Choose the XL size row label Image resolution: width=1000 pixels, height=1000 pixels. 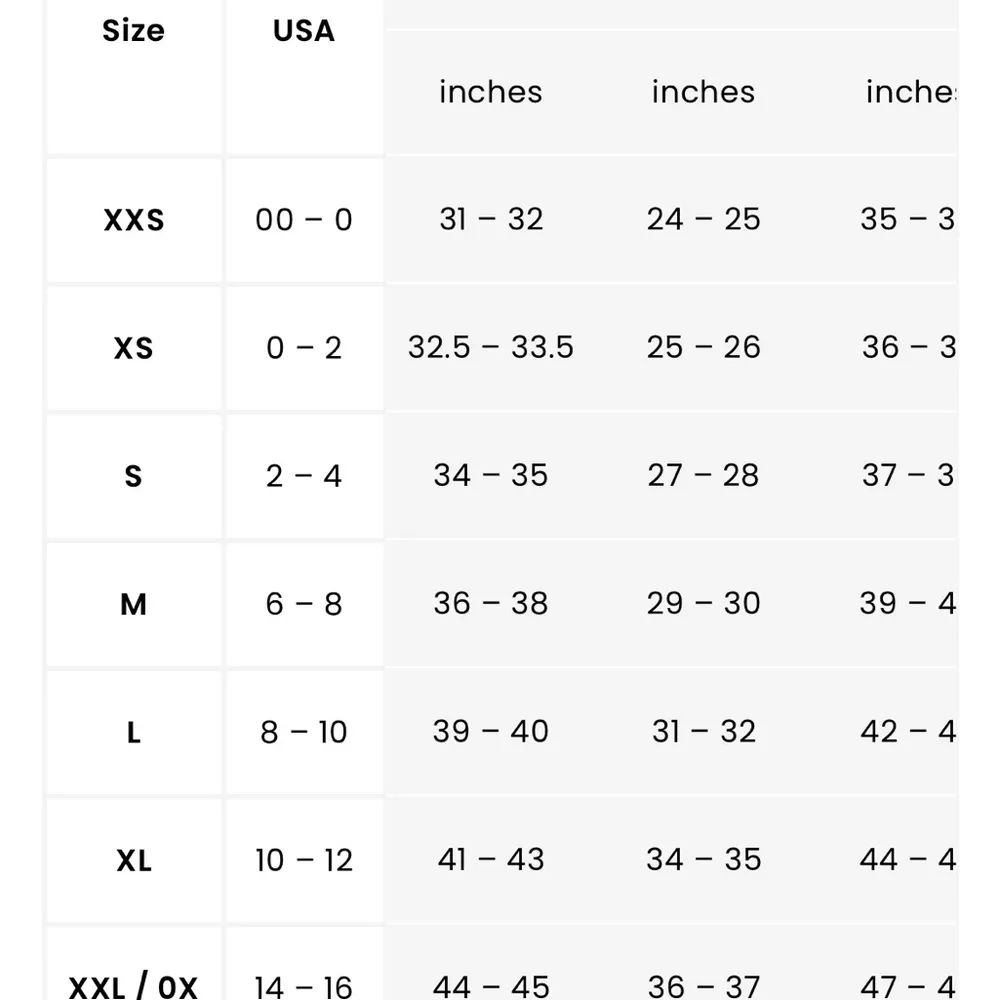click(x=133, y=860)
